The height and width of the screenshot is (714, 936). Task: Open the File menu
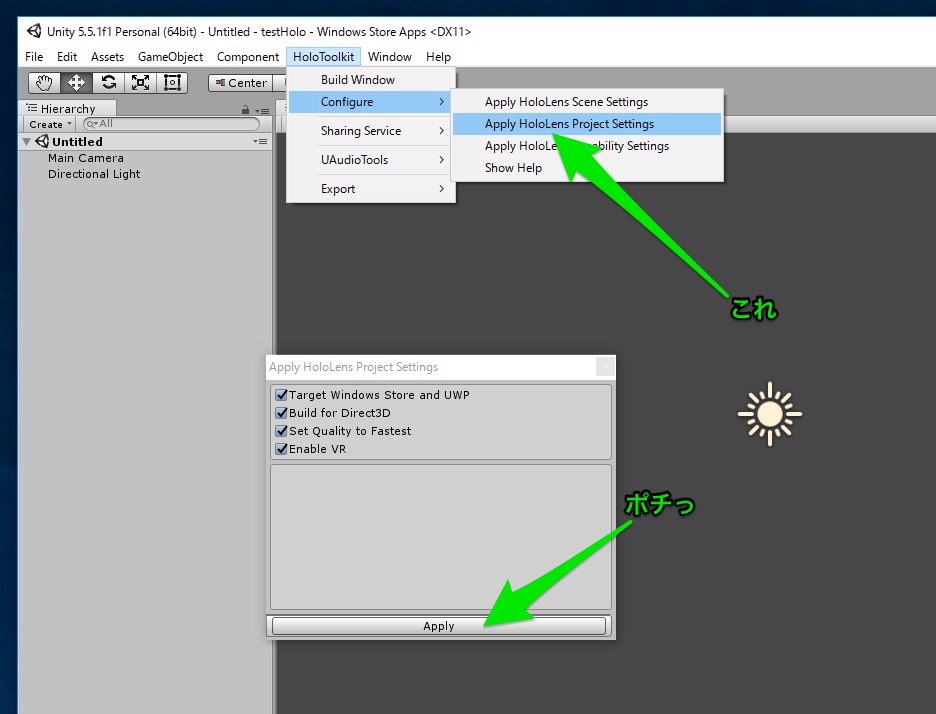(x=34, y=57)
